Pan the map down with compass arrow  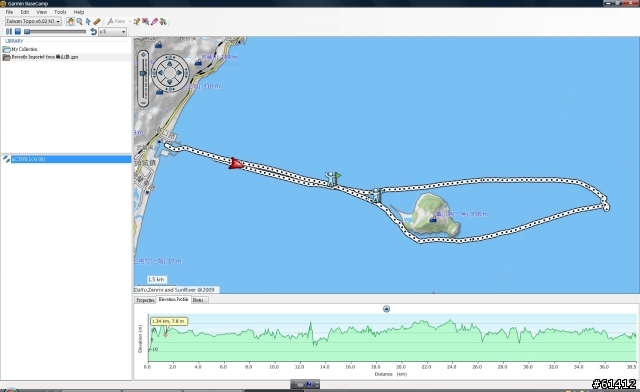(x=170, y=82)
